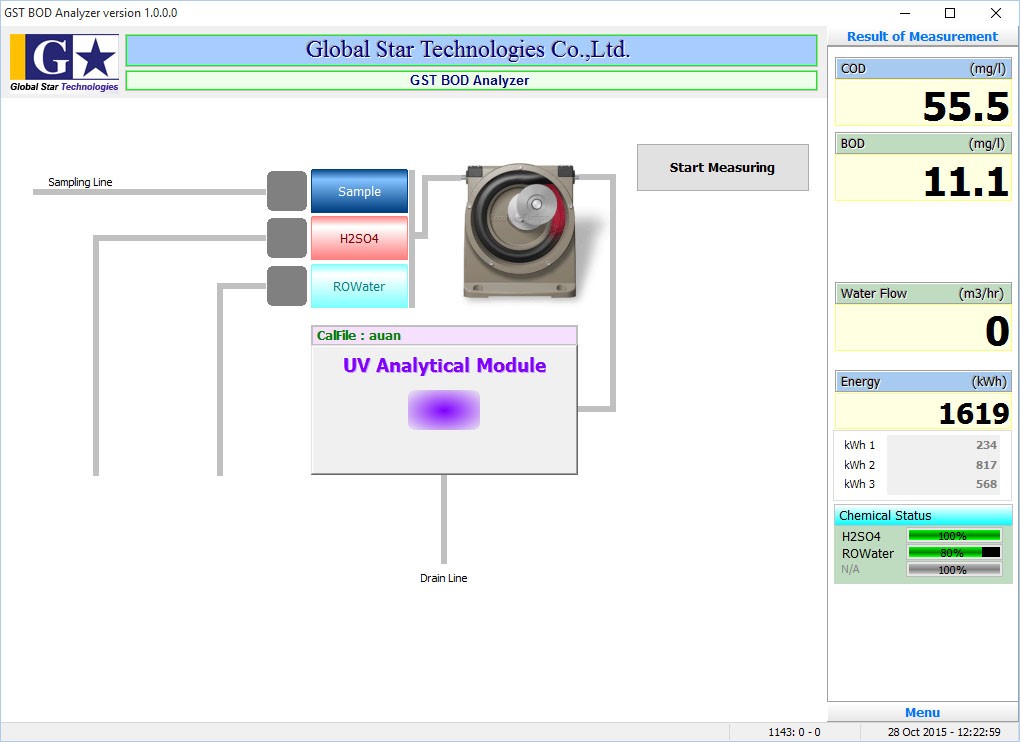The height and width of the screenshot is (742, 1020).
Task: Click the Global Star Technologies logo
Action: (64, 63)
